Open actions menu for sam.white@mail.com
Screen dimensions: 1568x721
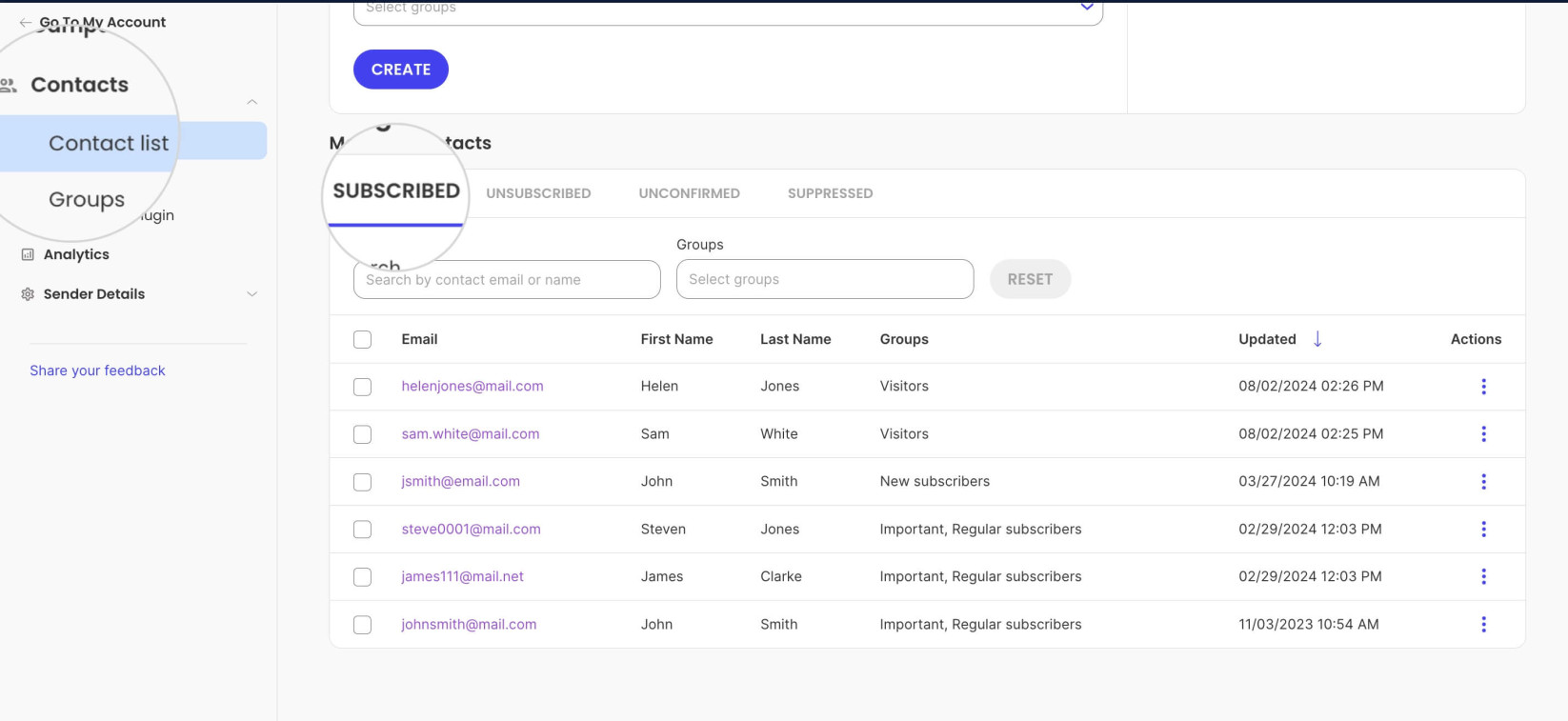click(x=1483, y=434)
